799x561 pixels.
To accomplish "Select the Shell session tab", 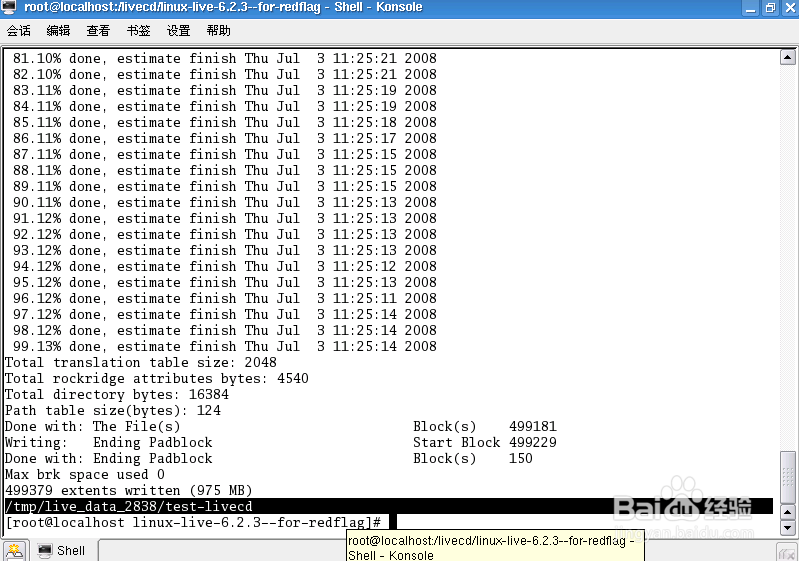I will pos(63,551).
